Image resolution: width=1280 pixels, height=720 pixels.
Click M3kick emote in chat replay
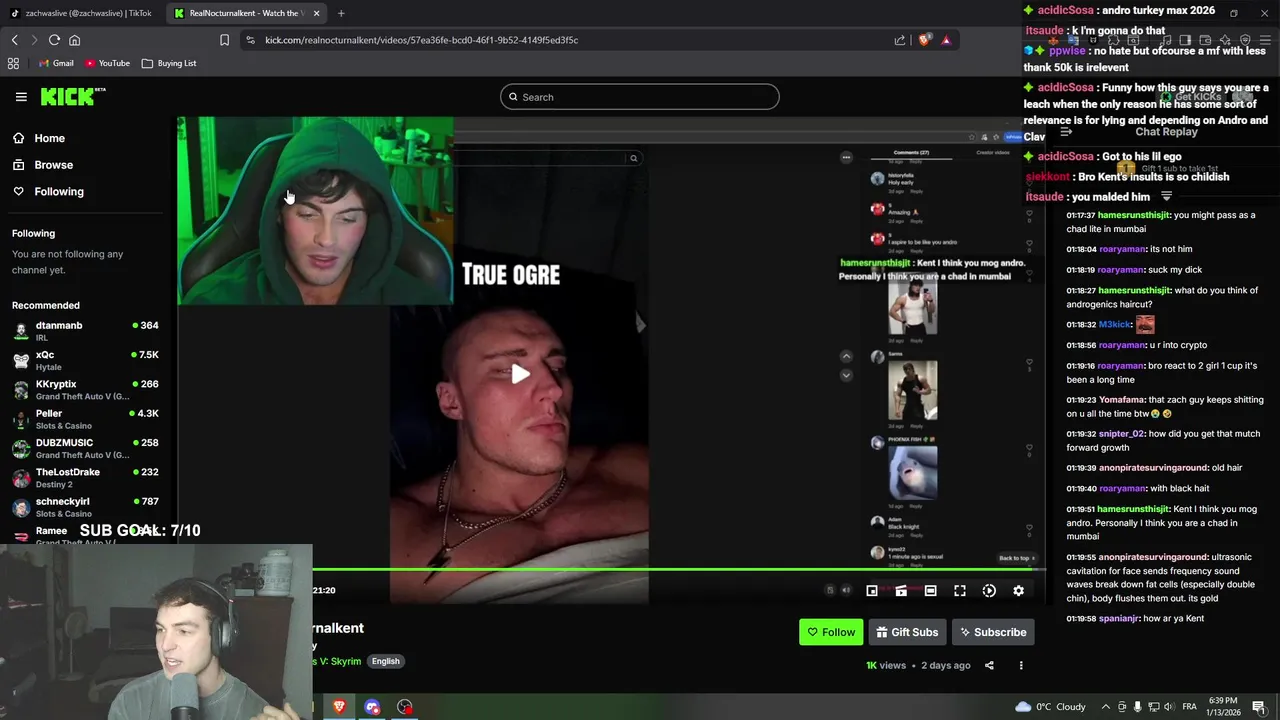1145,324
